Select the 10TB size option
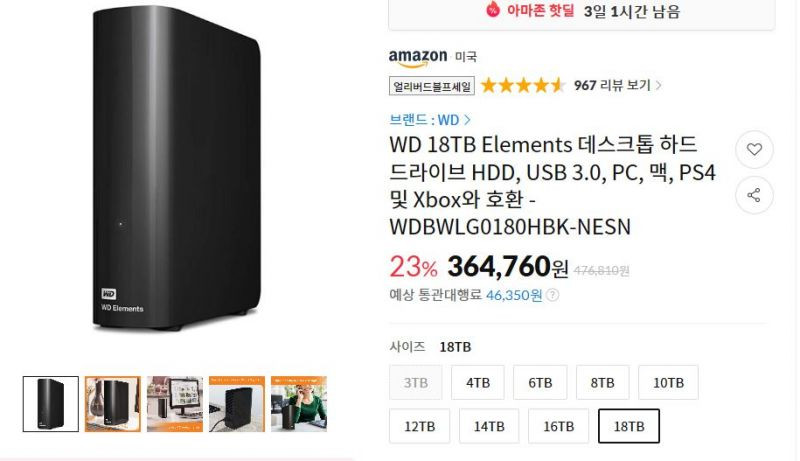Screen dimensions: 800x461 coord(668,382)
